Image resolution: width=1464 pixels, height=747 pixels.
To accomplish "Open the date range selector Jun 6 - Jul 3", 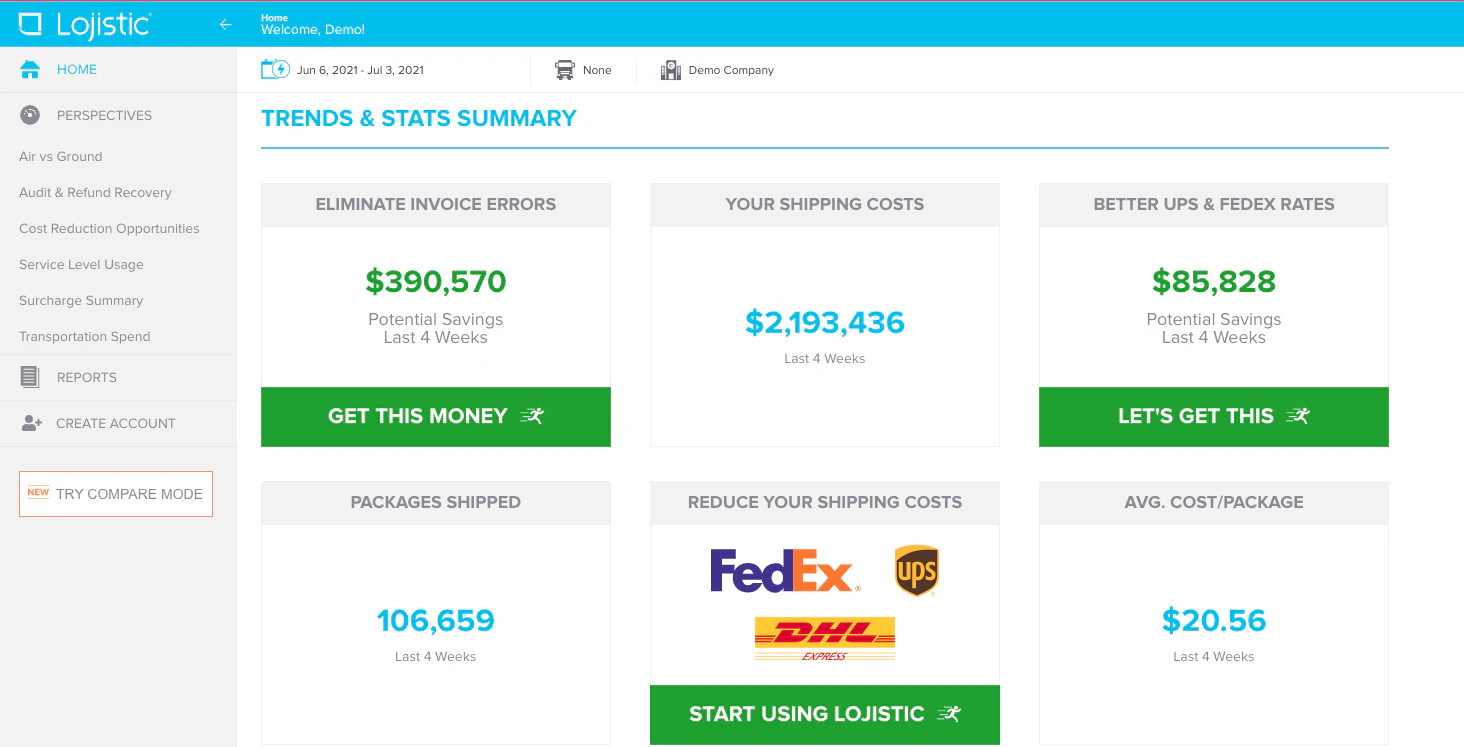I will (360, 70).
